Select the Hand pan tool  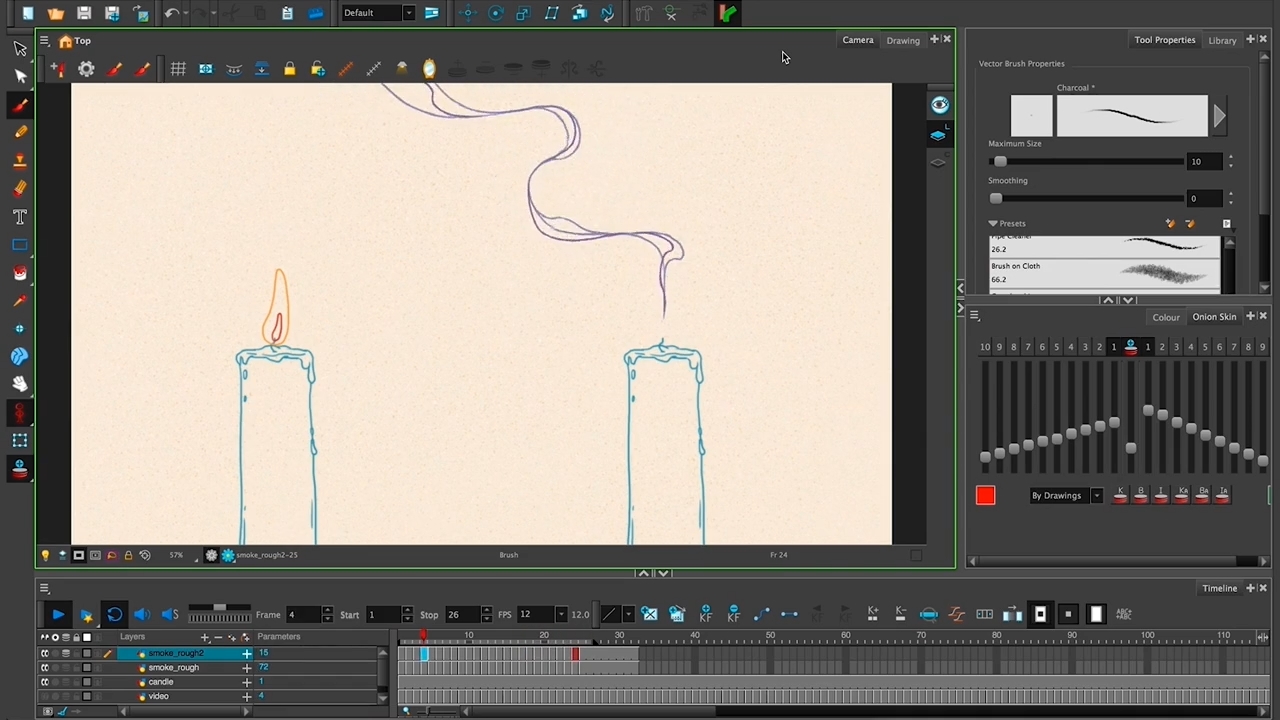coord(20,384)
